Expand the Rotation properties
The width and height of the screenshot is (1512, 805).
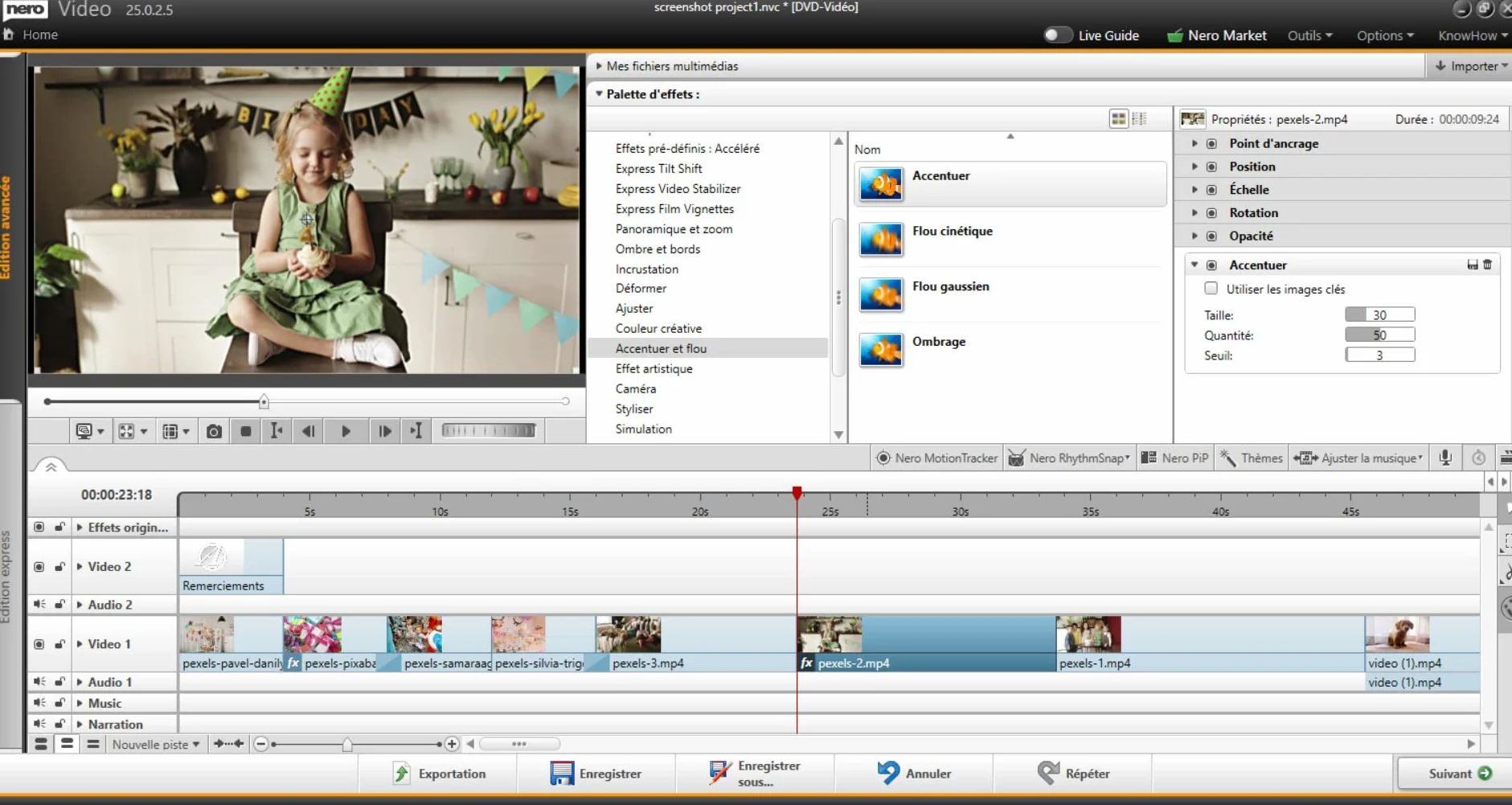coord(1194,212)
